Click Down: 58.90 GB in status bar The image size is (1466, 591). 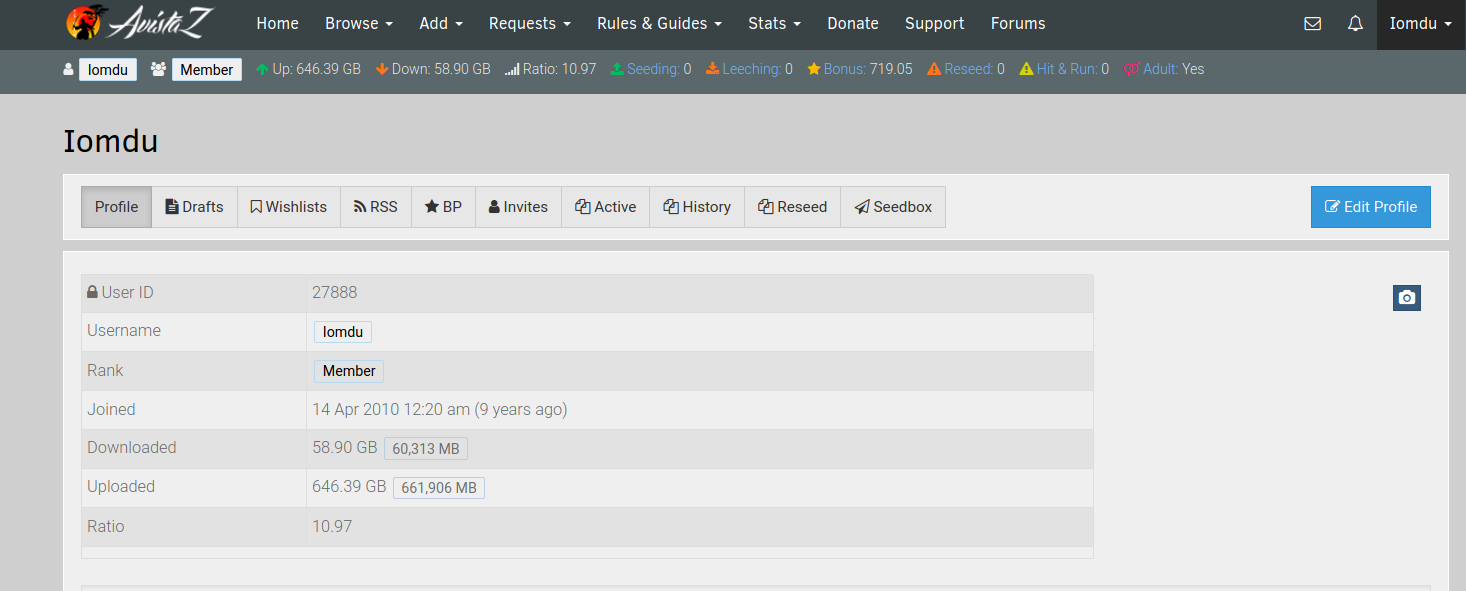433,70
